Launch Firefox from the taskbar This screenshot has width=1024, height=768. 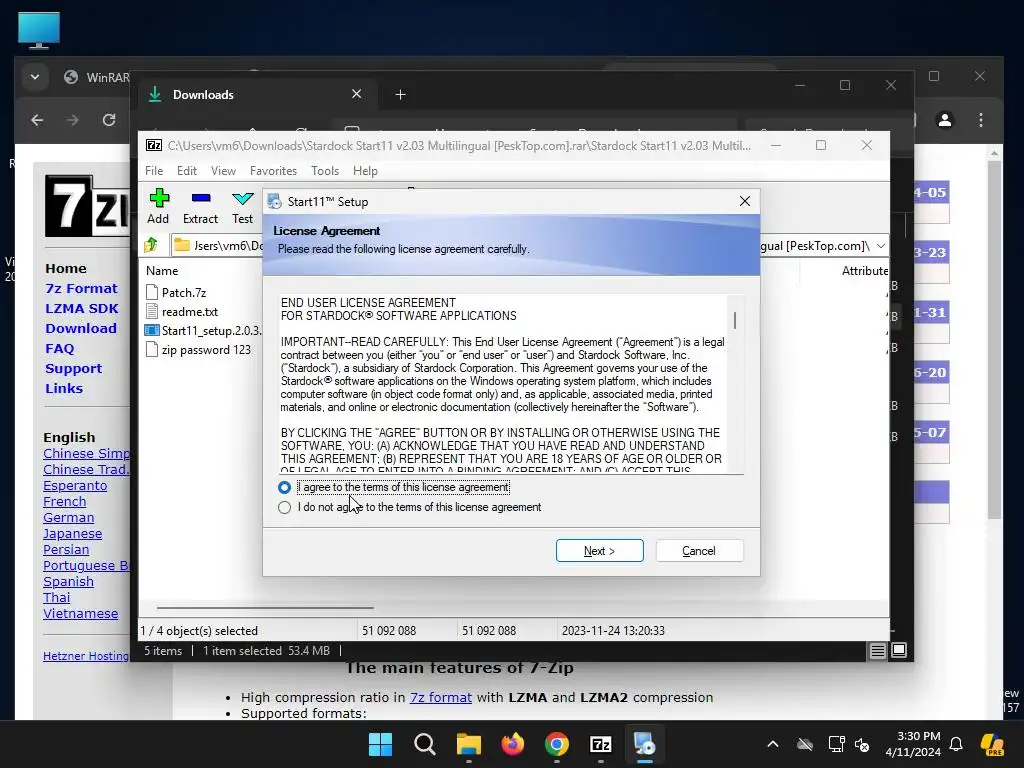click(513, 744)
